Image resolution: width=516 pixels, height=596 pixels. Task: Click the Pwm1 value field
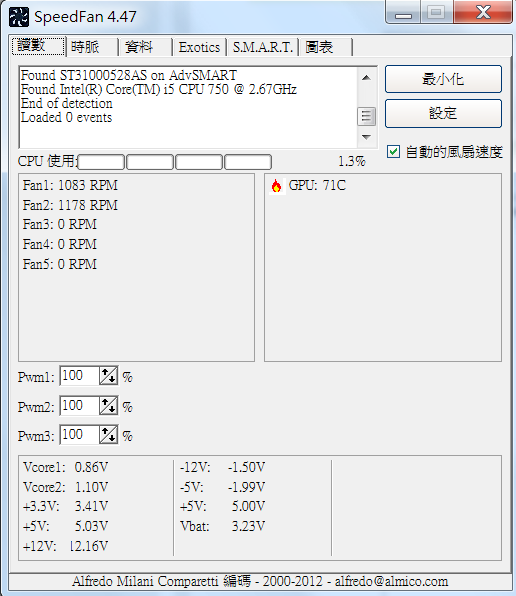point(79,376)
